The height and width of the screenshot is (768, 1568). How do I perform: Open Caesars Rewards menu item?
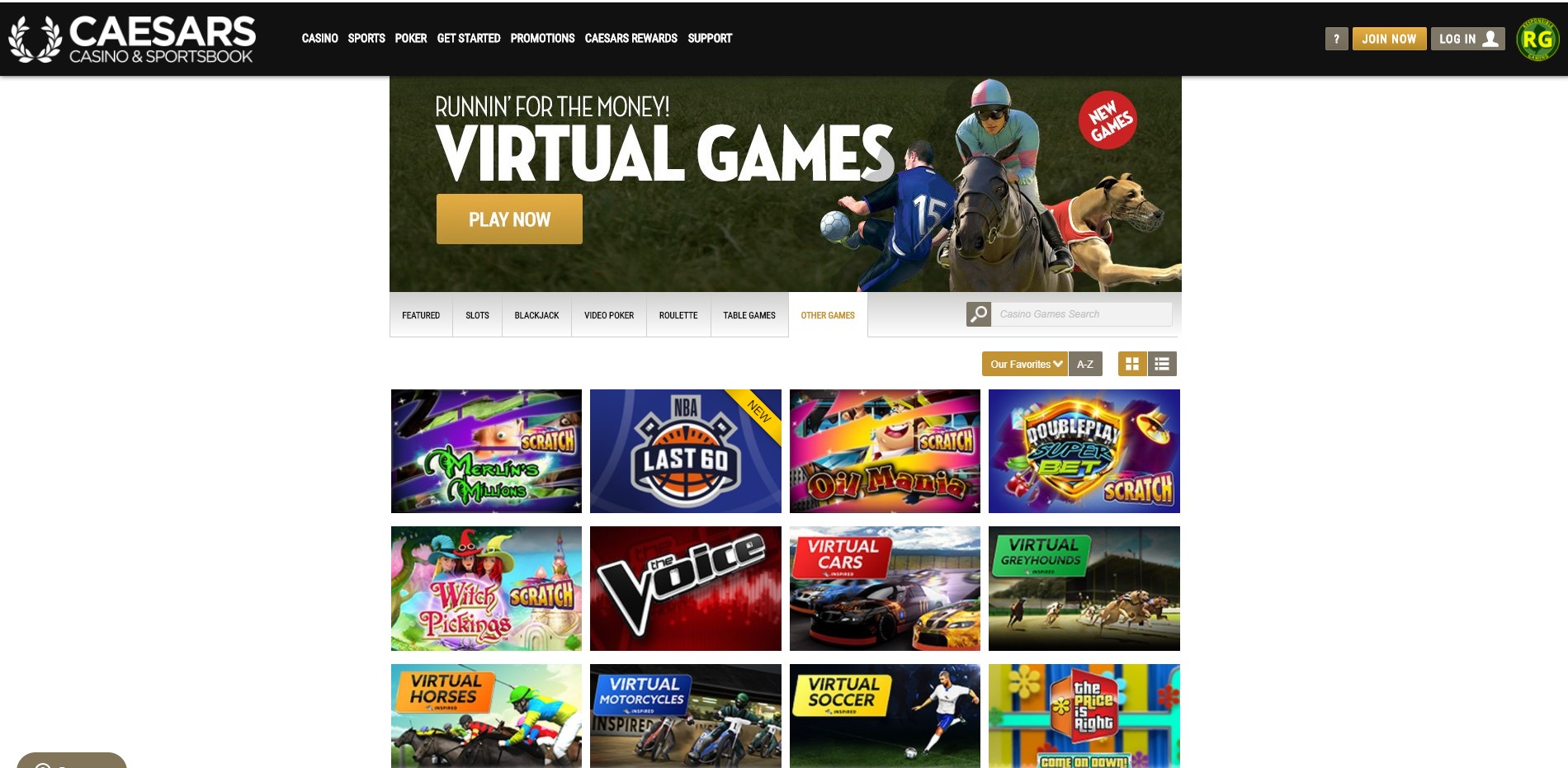631,38
